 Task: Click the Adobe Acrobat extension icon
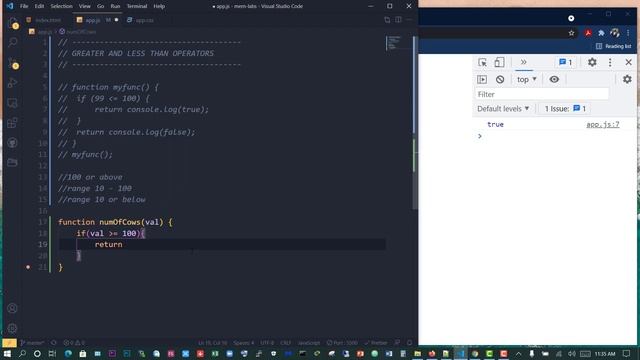[x=588, y=33]
